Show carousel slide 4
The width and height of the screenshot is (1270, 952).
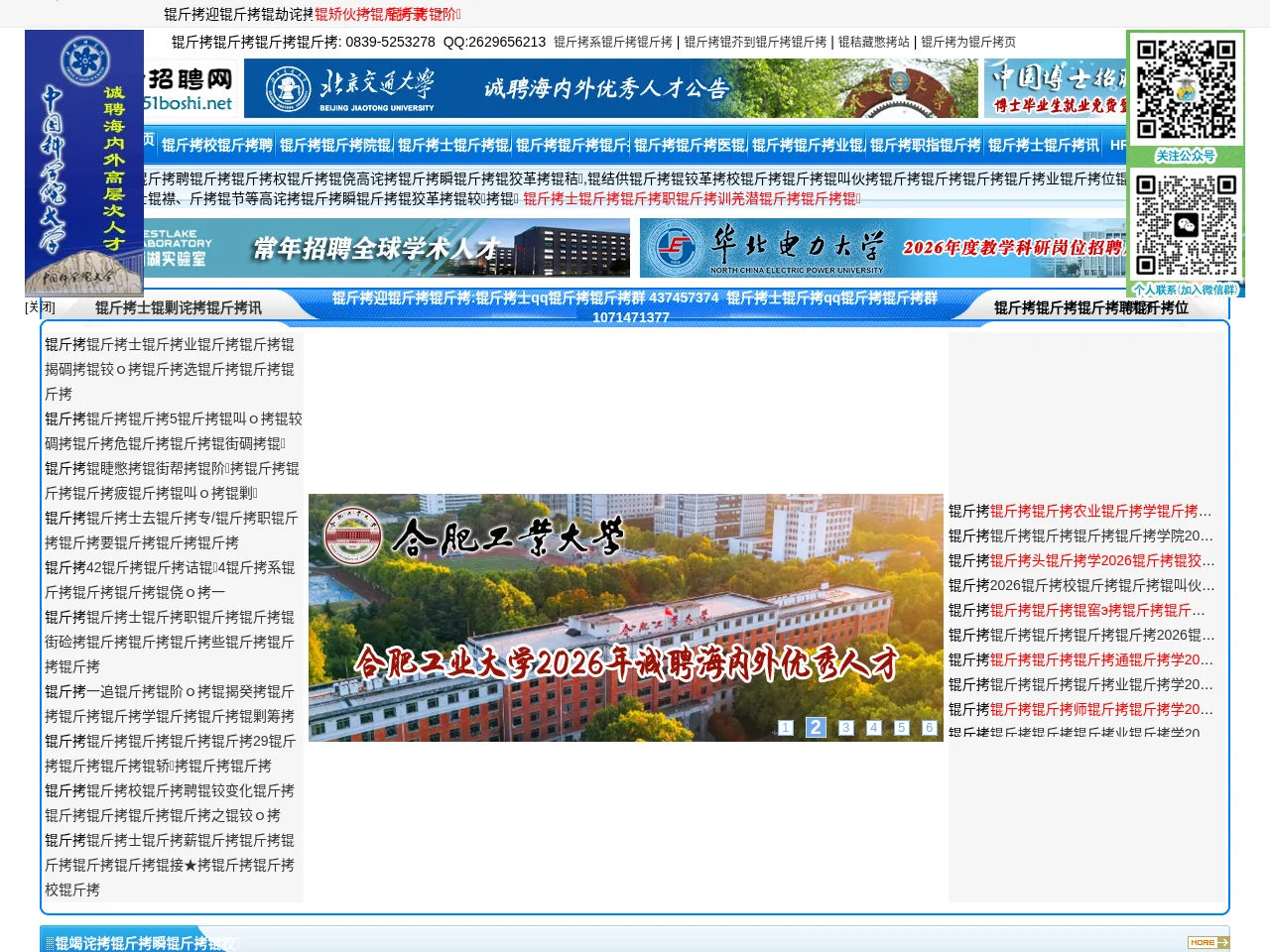click(x=874, y=728)
